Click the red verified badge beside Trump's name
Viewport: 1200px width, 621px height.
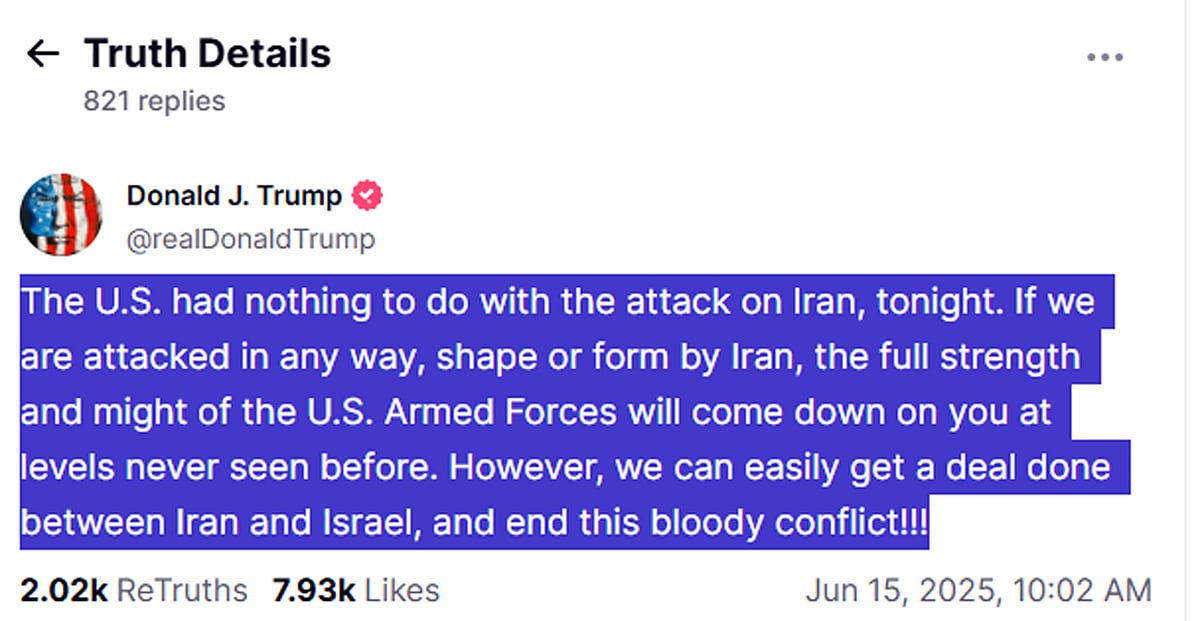367,196
